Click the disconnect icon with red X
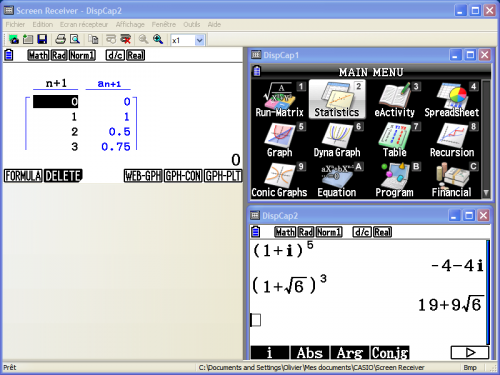500x375 pixels. 125,39
